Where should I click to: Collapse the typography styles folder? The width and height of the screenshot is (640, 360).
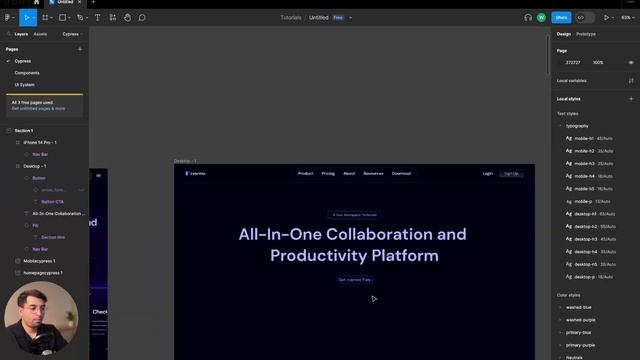(560, 126)
